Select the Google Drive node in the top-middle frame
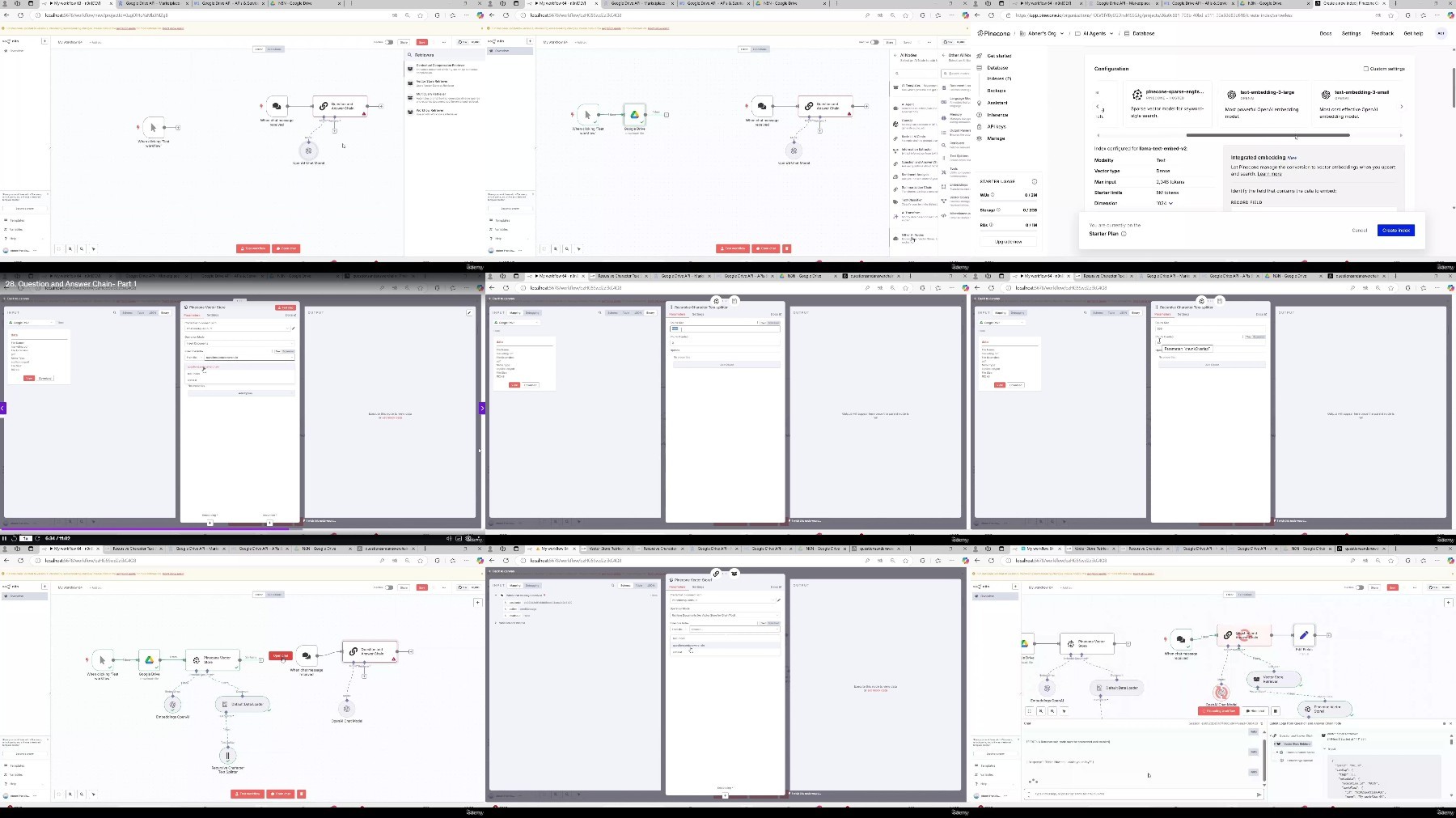Viewport: 1456px width, 818px height. 635,114
